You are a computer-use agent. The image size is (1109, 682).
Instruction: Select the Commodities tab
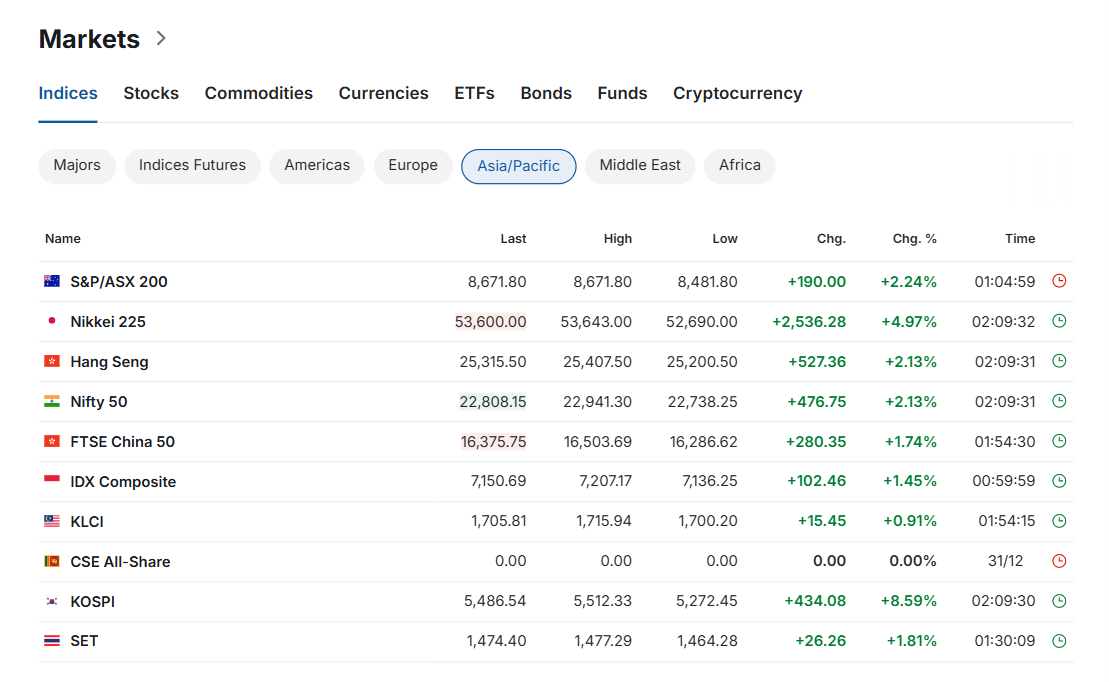258,93
